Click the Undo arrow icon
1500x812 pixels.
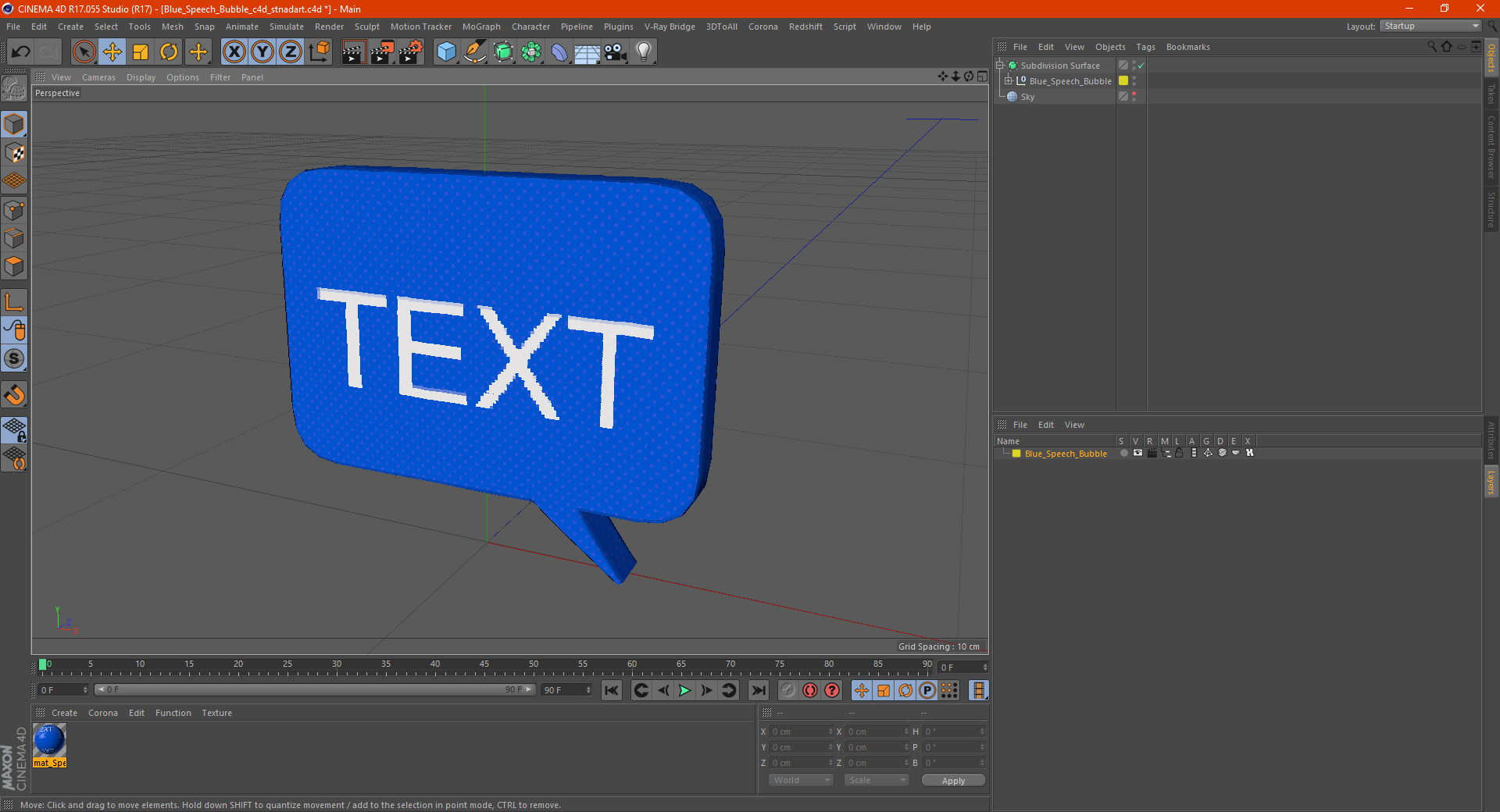point(21,52)
